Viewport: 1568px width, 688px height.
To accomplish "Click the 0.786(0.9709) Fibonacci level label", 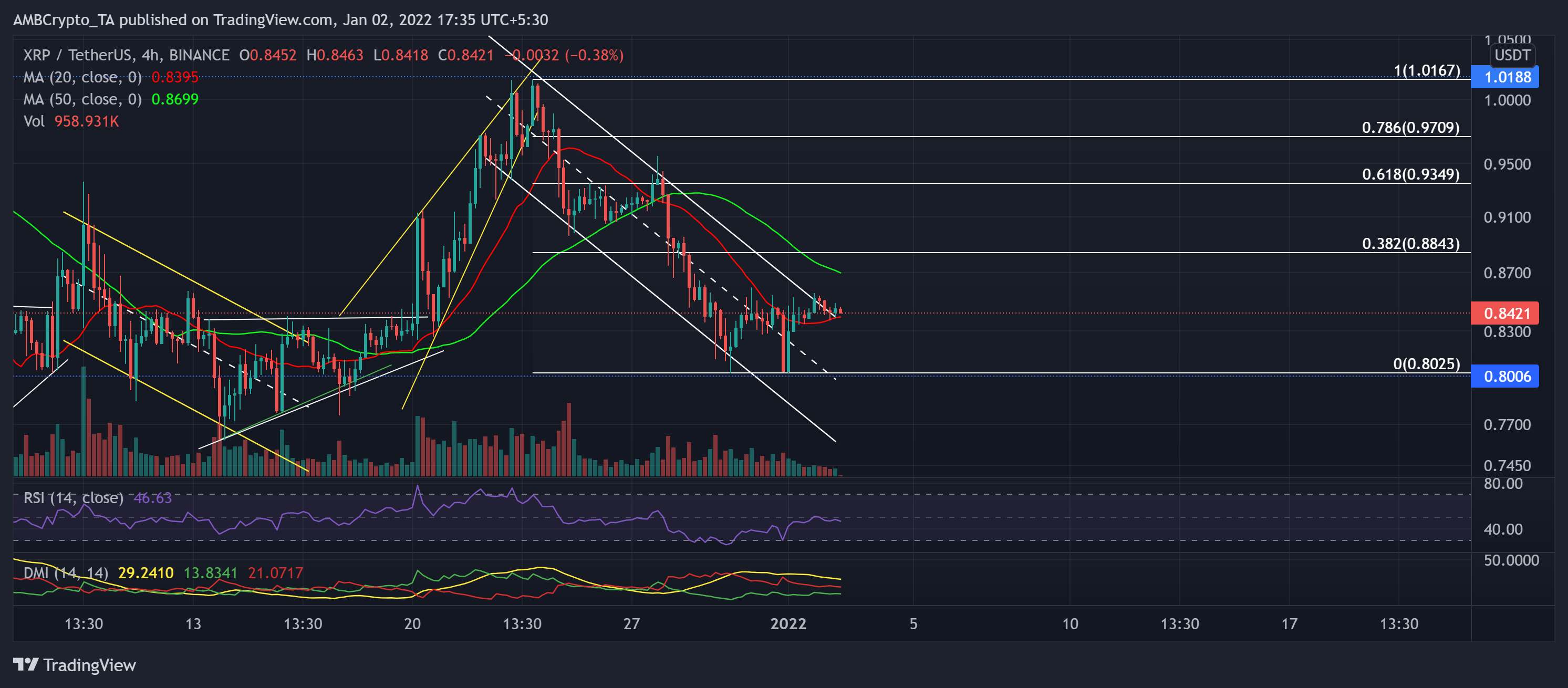I will point(1410,128).
